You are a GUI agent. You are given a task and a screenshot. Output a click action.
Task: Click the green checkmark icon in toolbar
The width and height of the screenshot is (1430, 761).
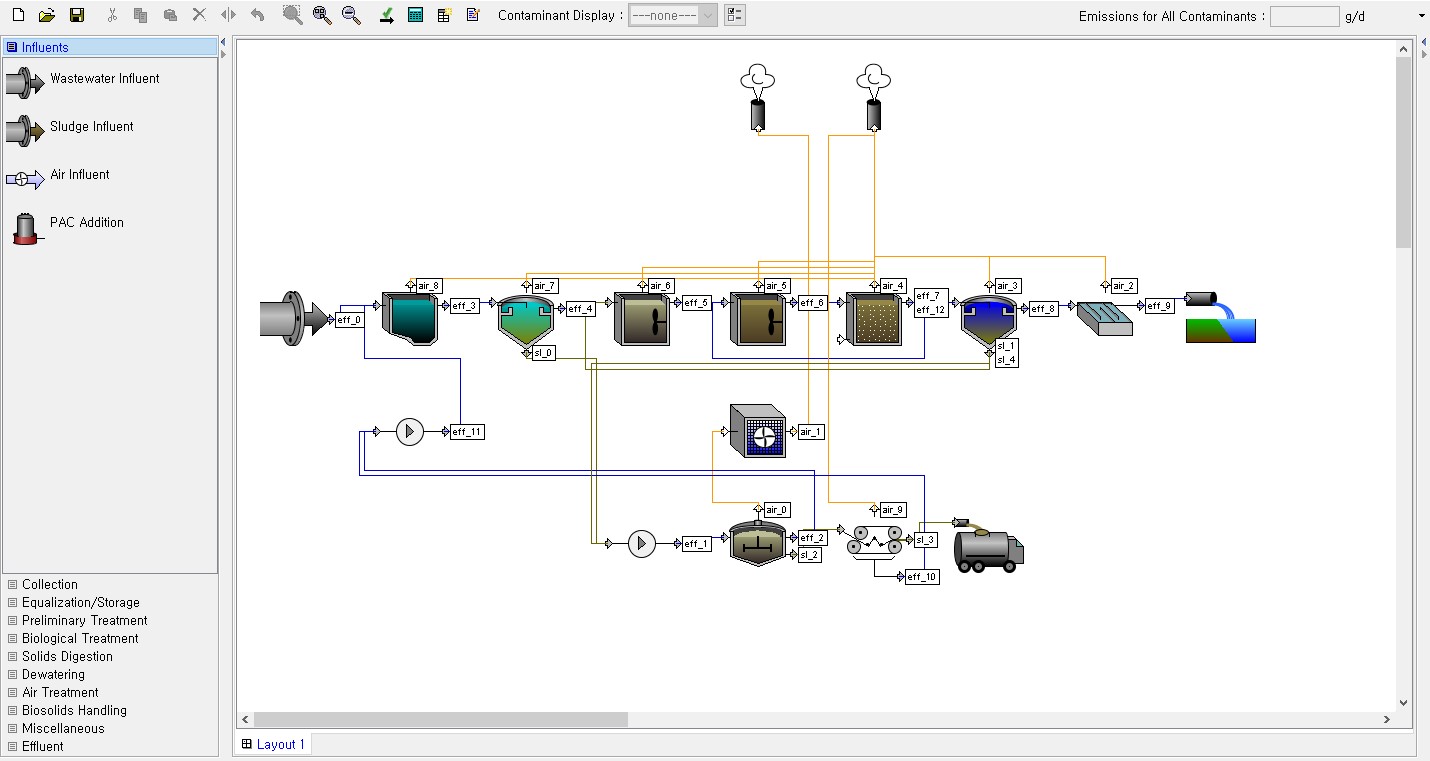pos(386,15)
